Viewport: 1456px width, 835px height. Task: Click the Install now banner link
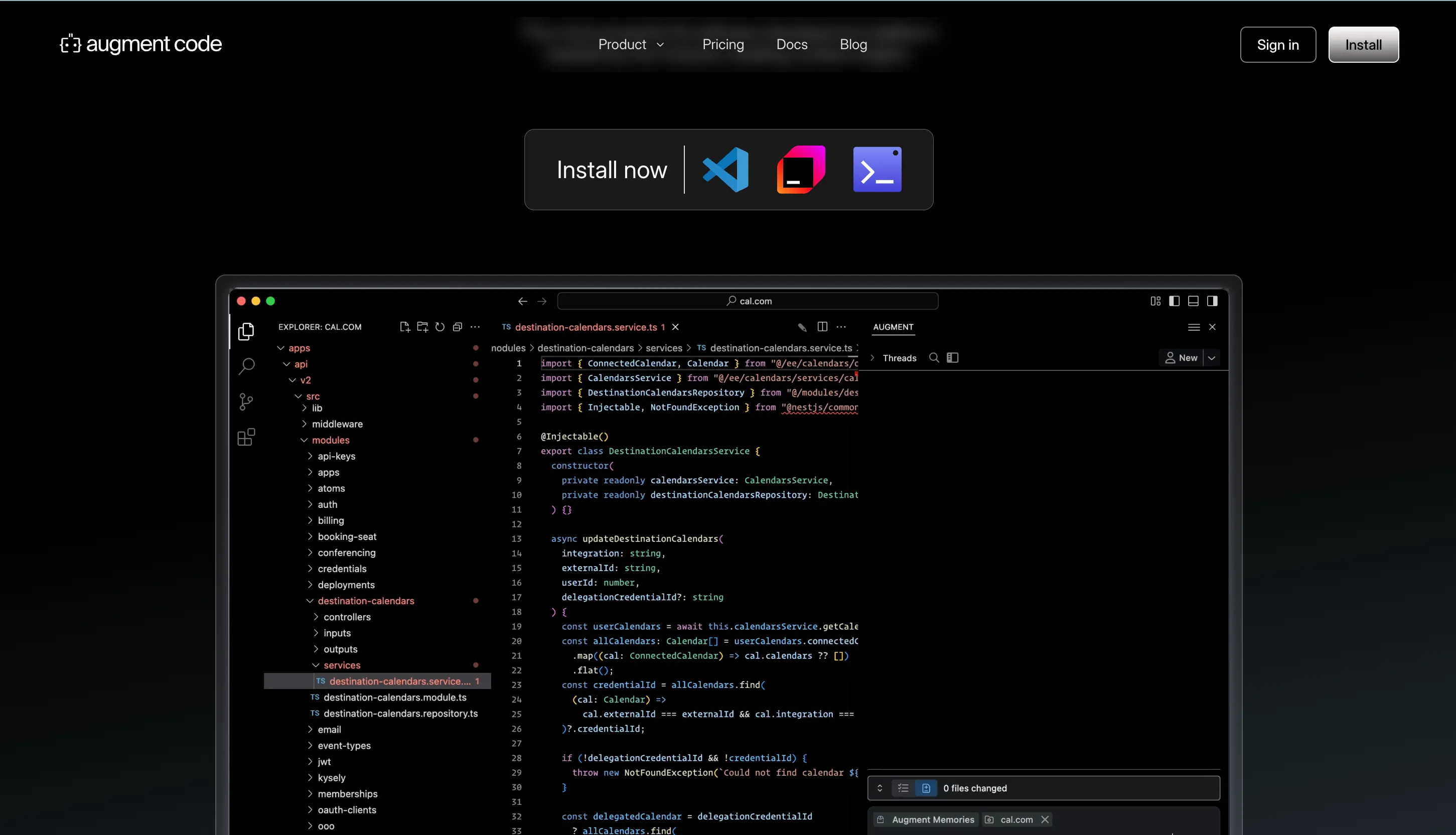click(612, 170)
